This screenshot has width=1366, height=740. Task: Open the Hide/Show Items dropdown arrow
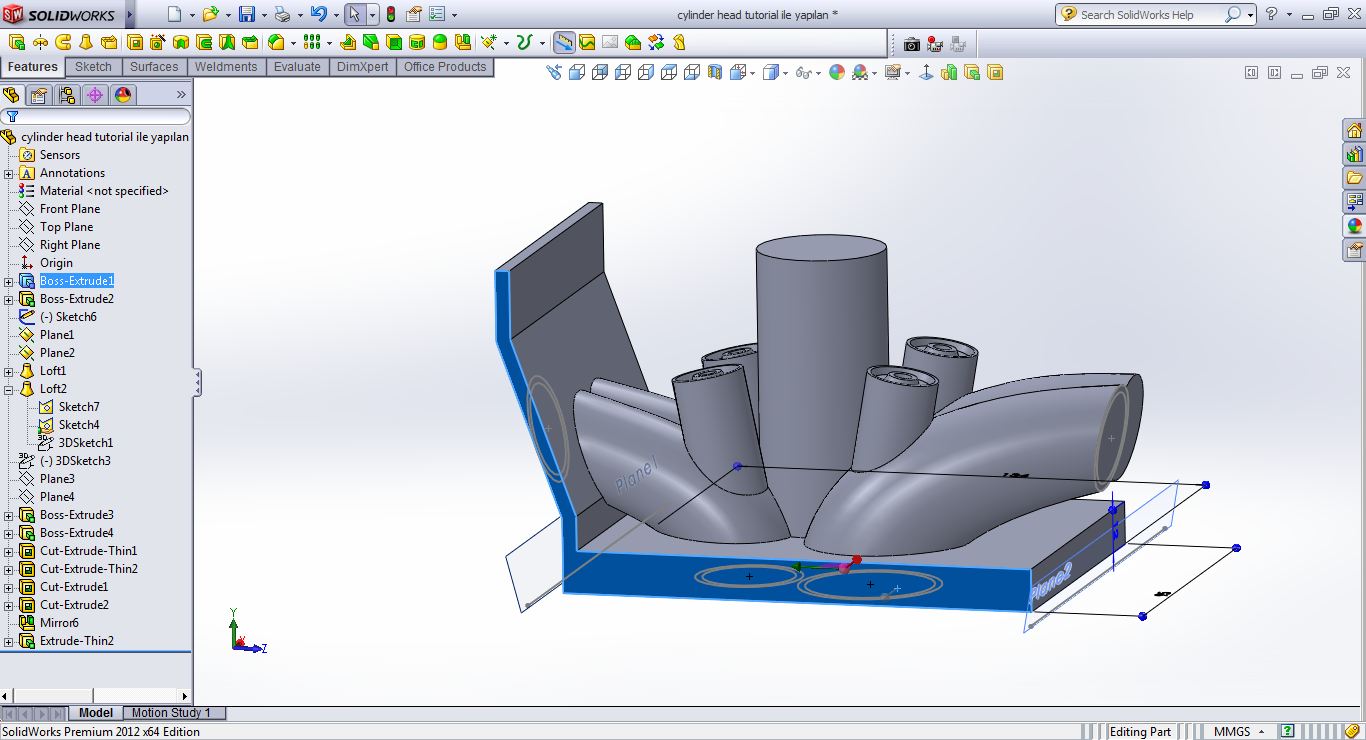click(x=819, y=72)
